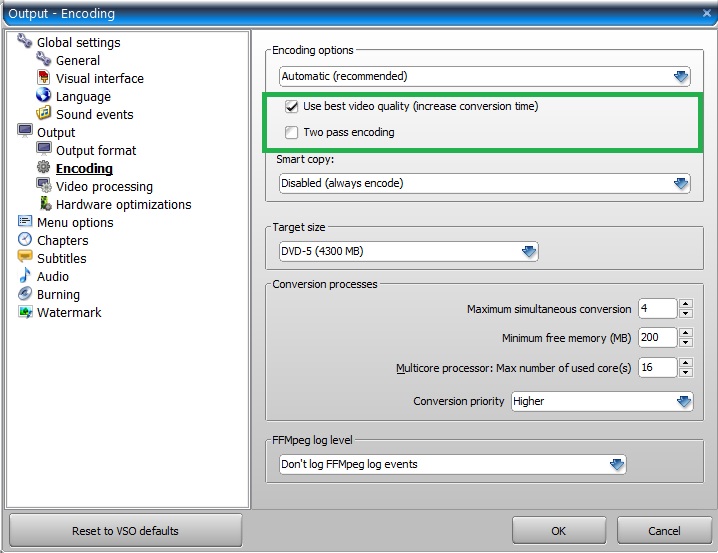Click the Minimum free memory field
718x553 pixels.
[x=658, y=337]
